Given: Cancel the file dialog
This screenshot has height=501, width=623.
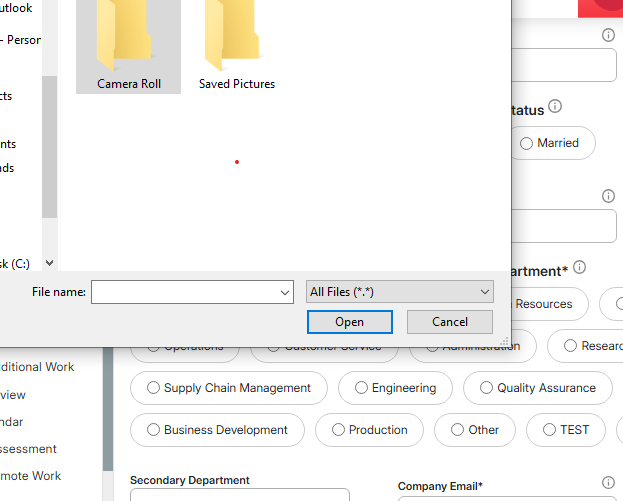Looking at the screenshot, I should click(x=449, y=322).
